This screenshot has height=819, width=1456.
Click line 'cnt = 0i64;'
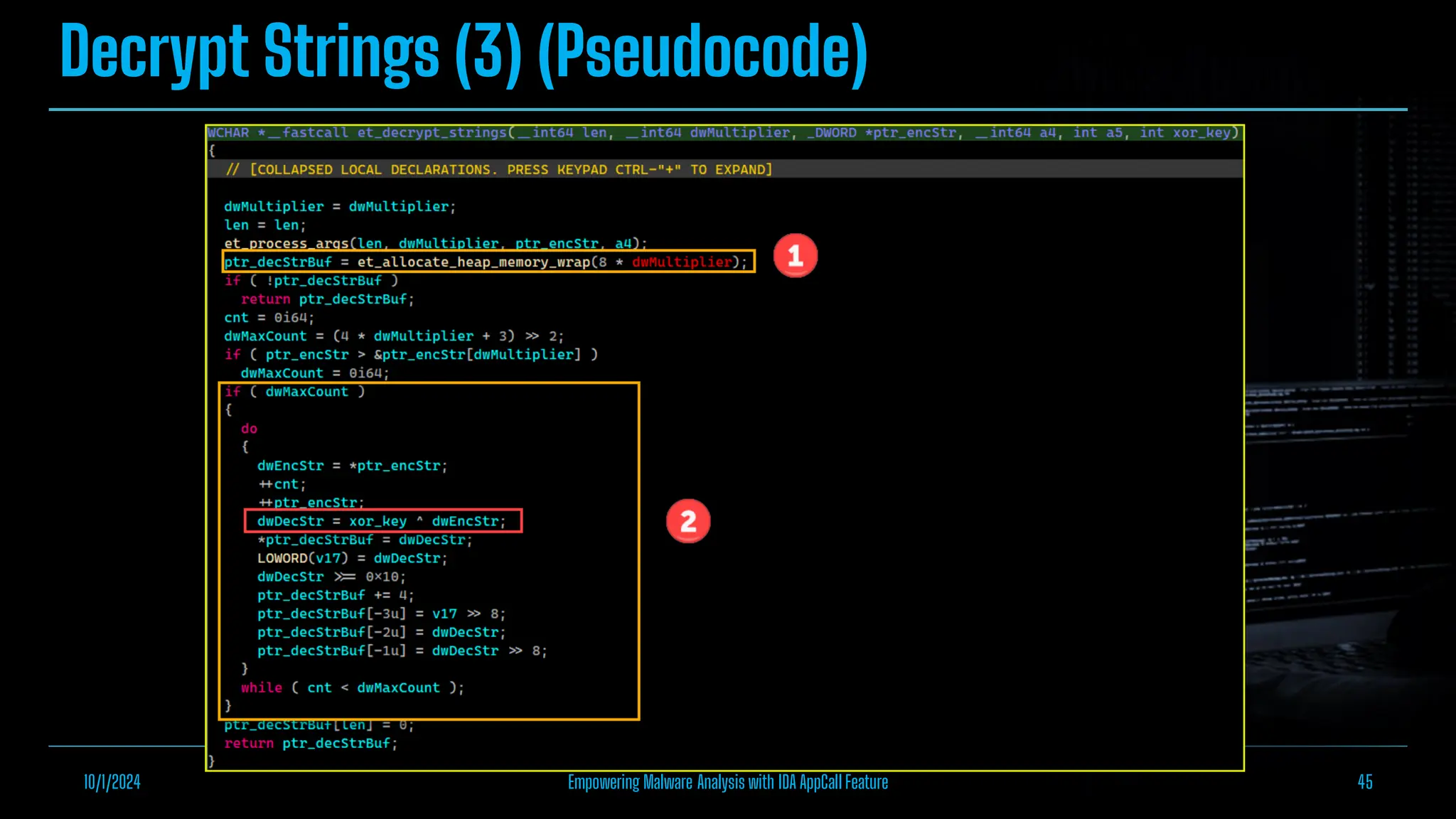point(269,318)
